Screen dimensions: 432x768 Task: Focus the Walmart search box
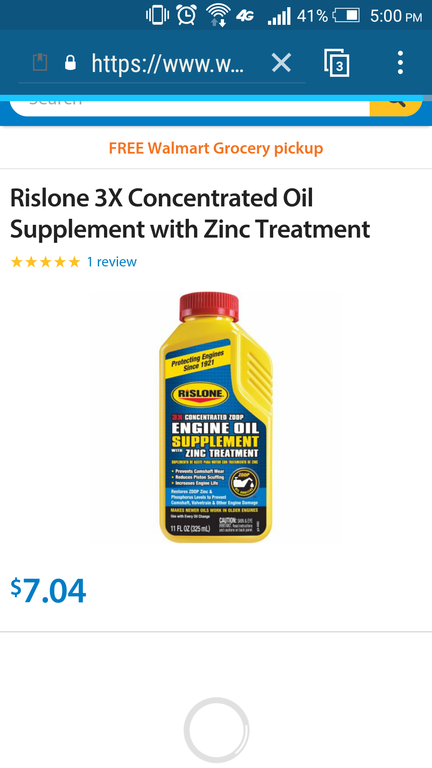(x=190, y=103)
